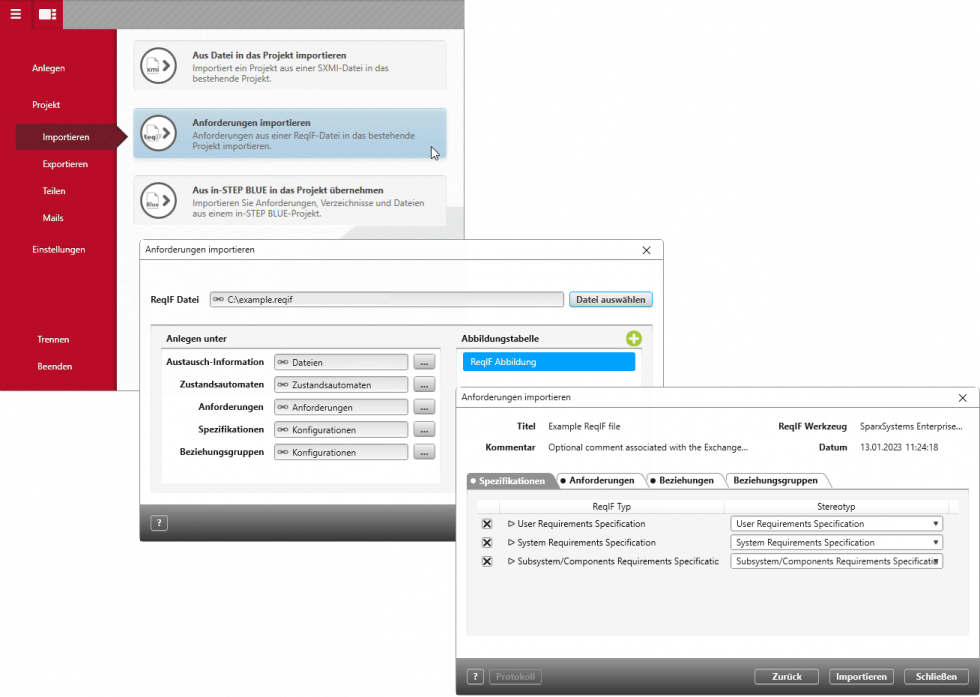Click the xmi file icon beside SXMI import
Viewport: 980px width, 697px height.
(x=158, y=65)
